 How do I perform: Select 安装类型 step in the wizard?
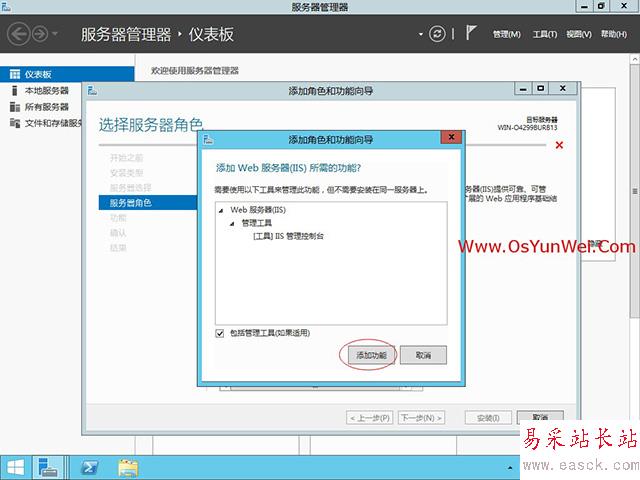coord(127,173)
